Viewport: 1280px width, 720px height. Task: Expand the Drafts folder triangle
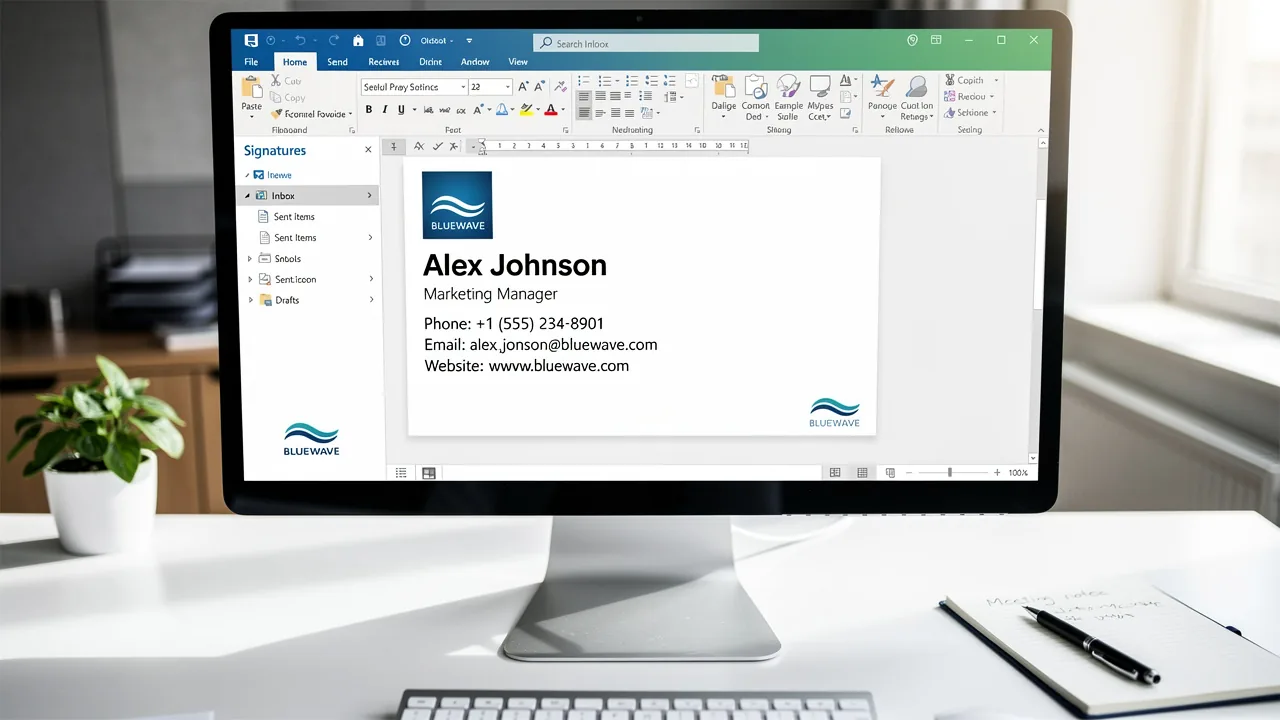click(x=250, y=300)
